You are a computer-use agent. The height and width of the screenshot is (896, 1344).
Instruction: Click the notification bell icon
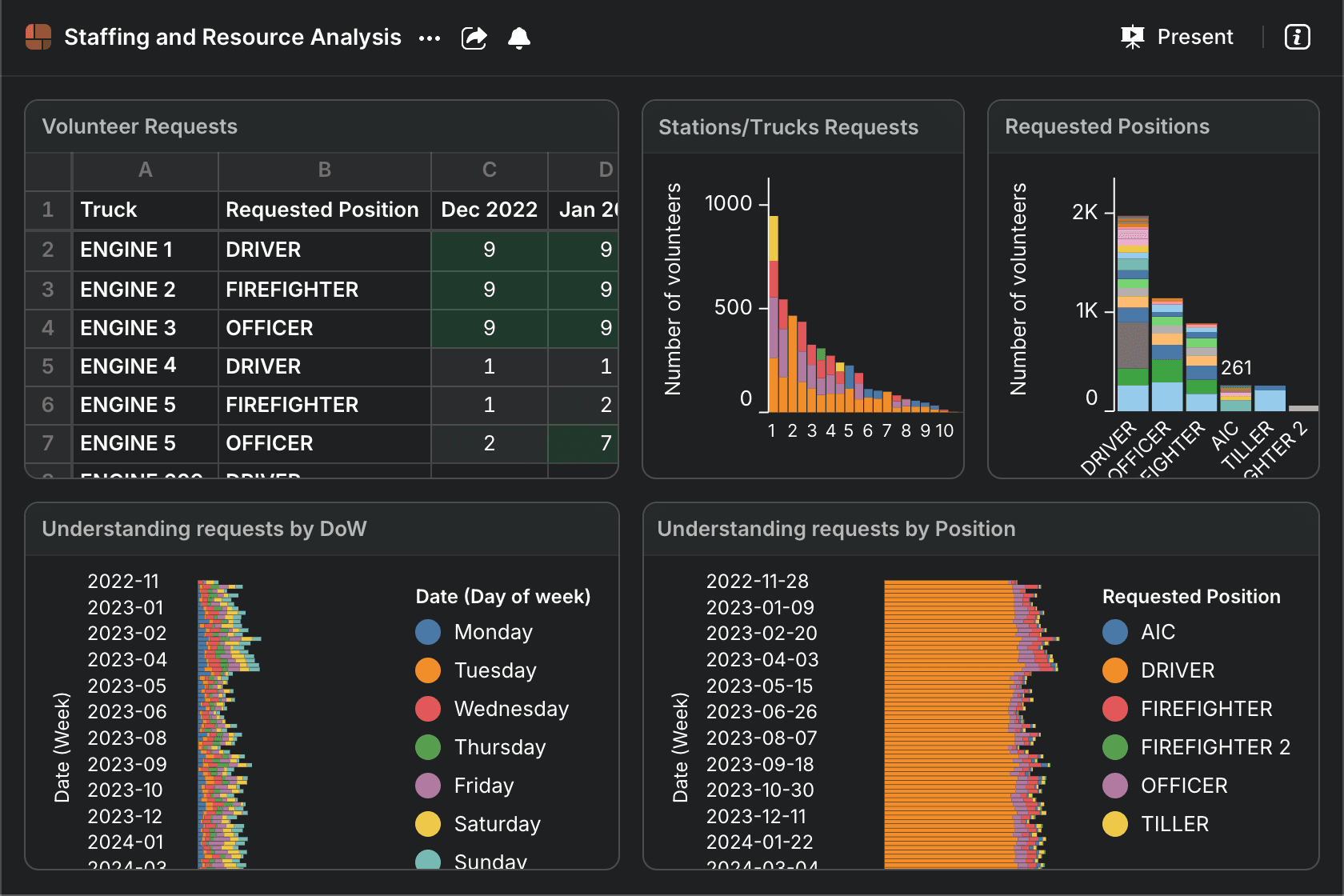tap(519, 38)
